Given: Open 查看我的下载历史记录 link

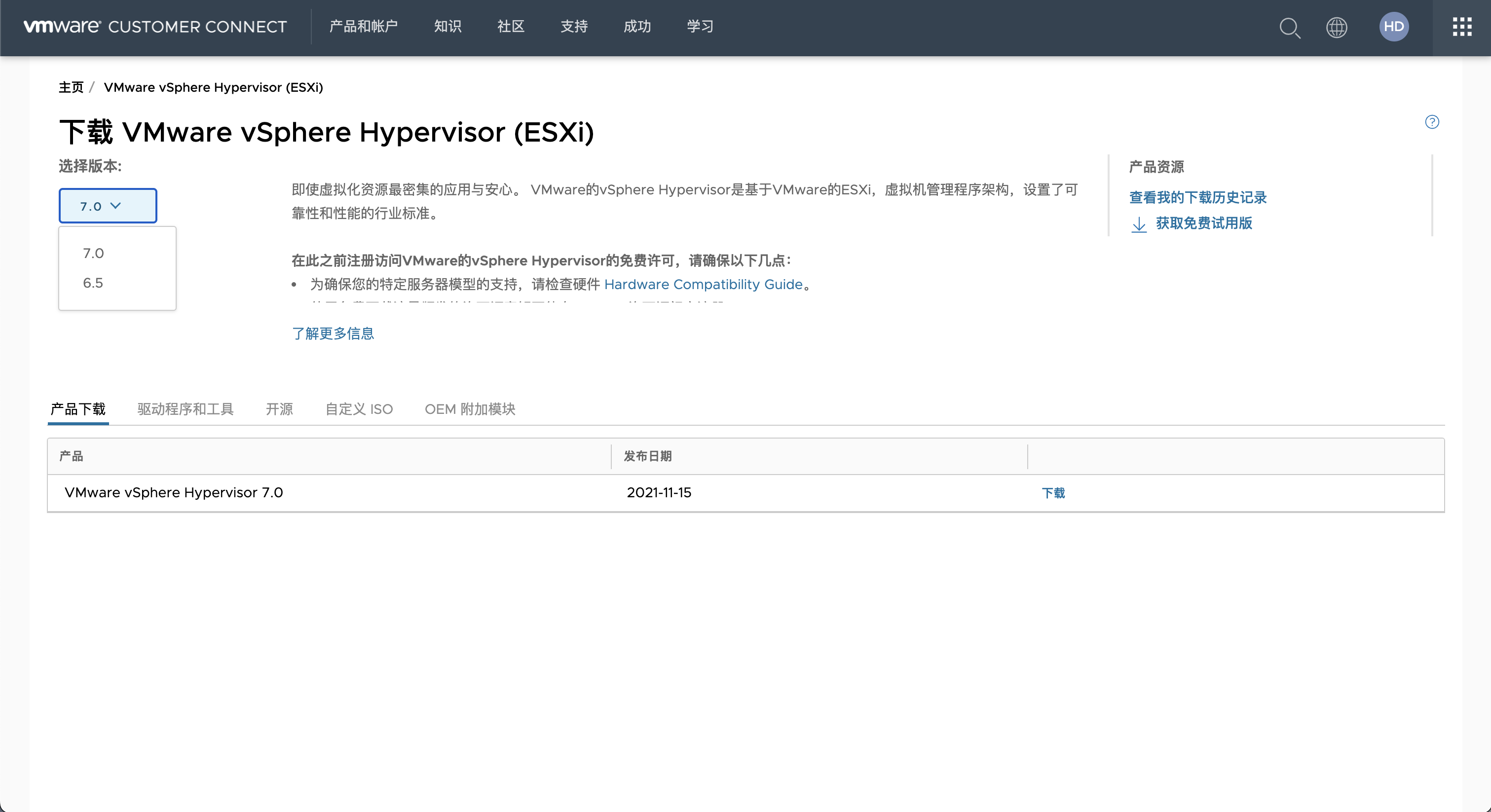Looking at the screenshot, I should pos(1197,197).
